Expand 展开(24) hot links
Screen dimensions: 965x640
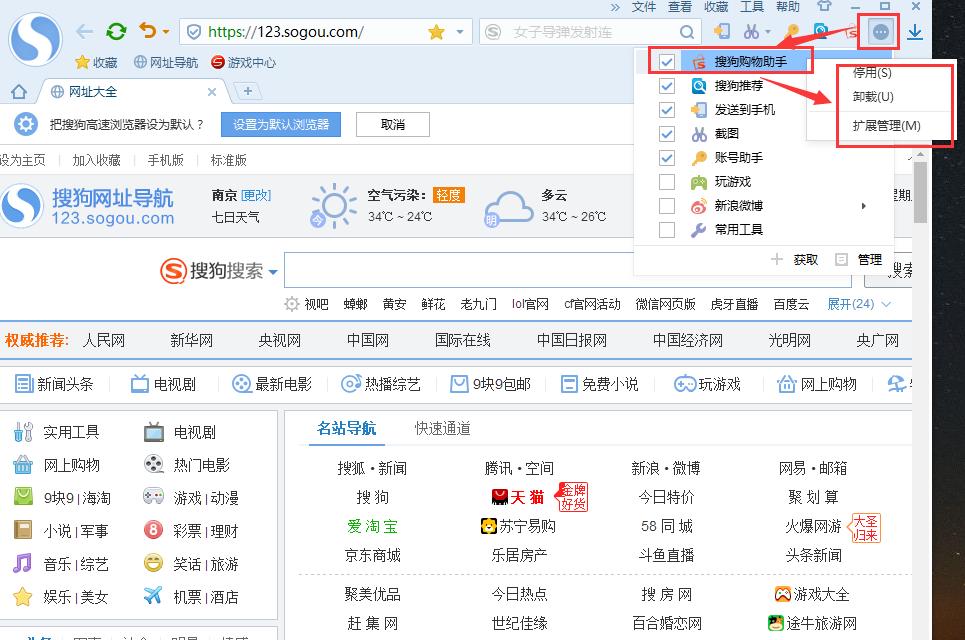[859, 304]
